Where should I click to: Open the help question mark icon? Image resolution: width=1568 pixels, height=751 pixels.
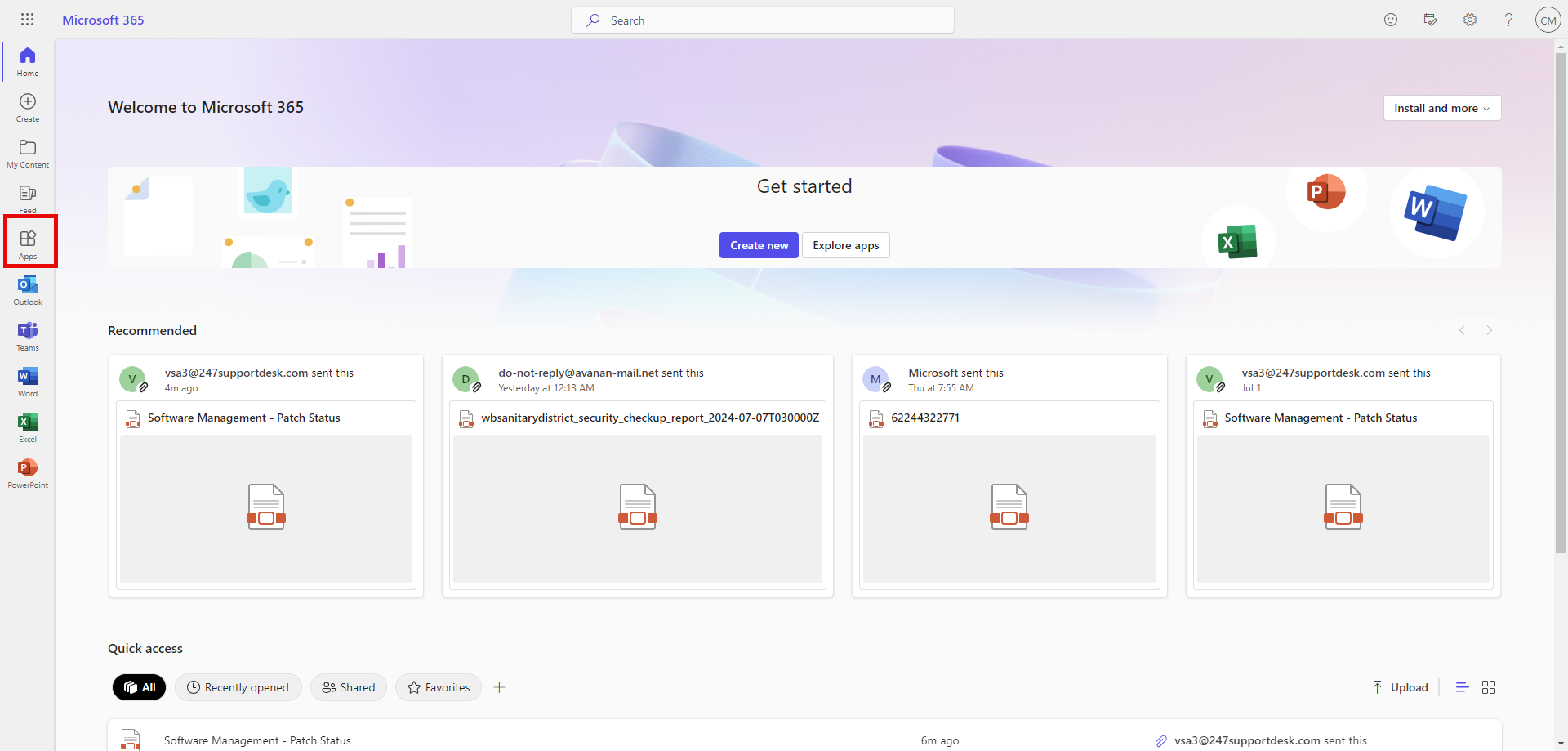1508,20
